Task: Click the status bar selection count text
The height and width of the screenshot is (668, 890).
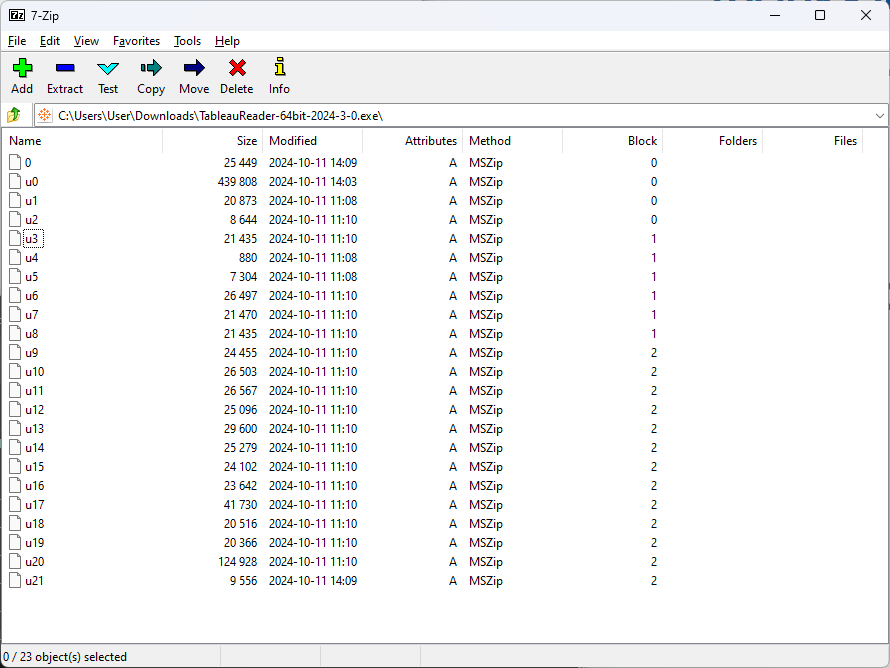Action: point(65,657)
